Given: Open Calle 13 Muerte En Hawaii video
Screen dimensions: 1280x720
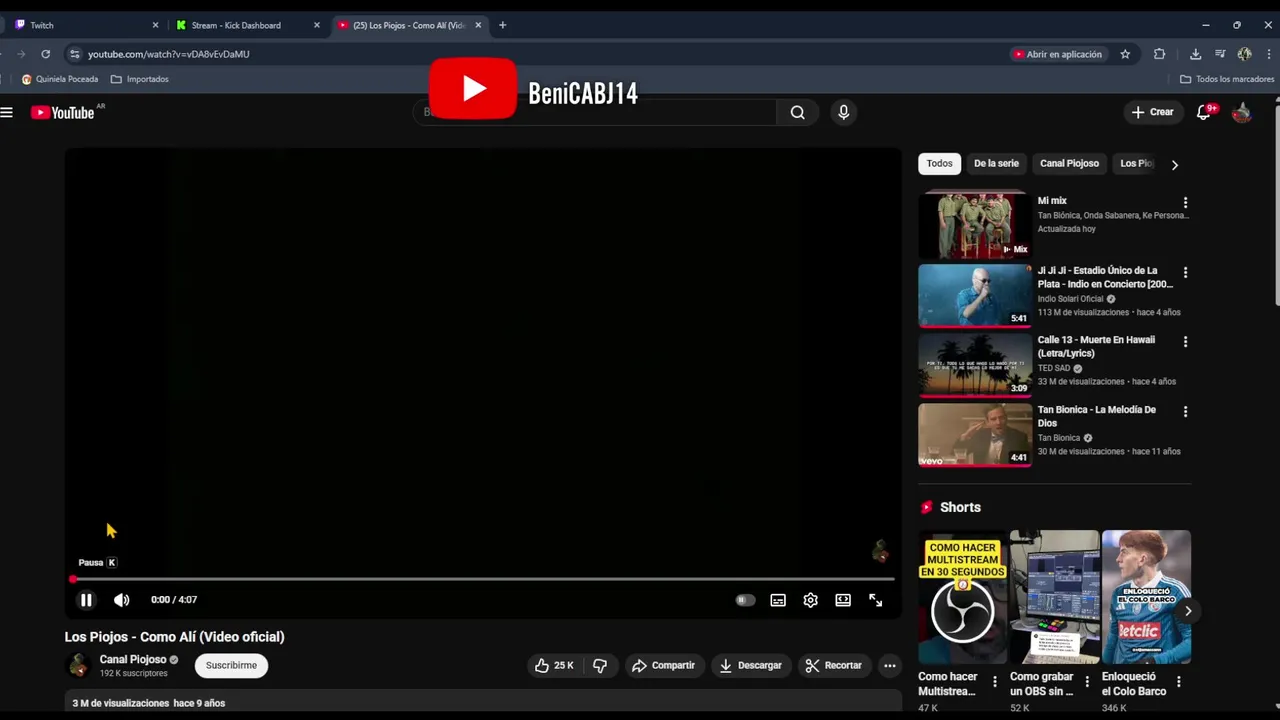Looking at the screenshot, I should tap(975, 365).
